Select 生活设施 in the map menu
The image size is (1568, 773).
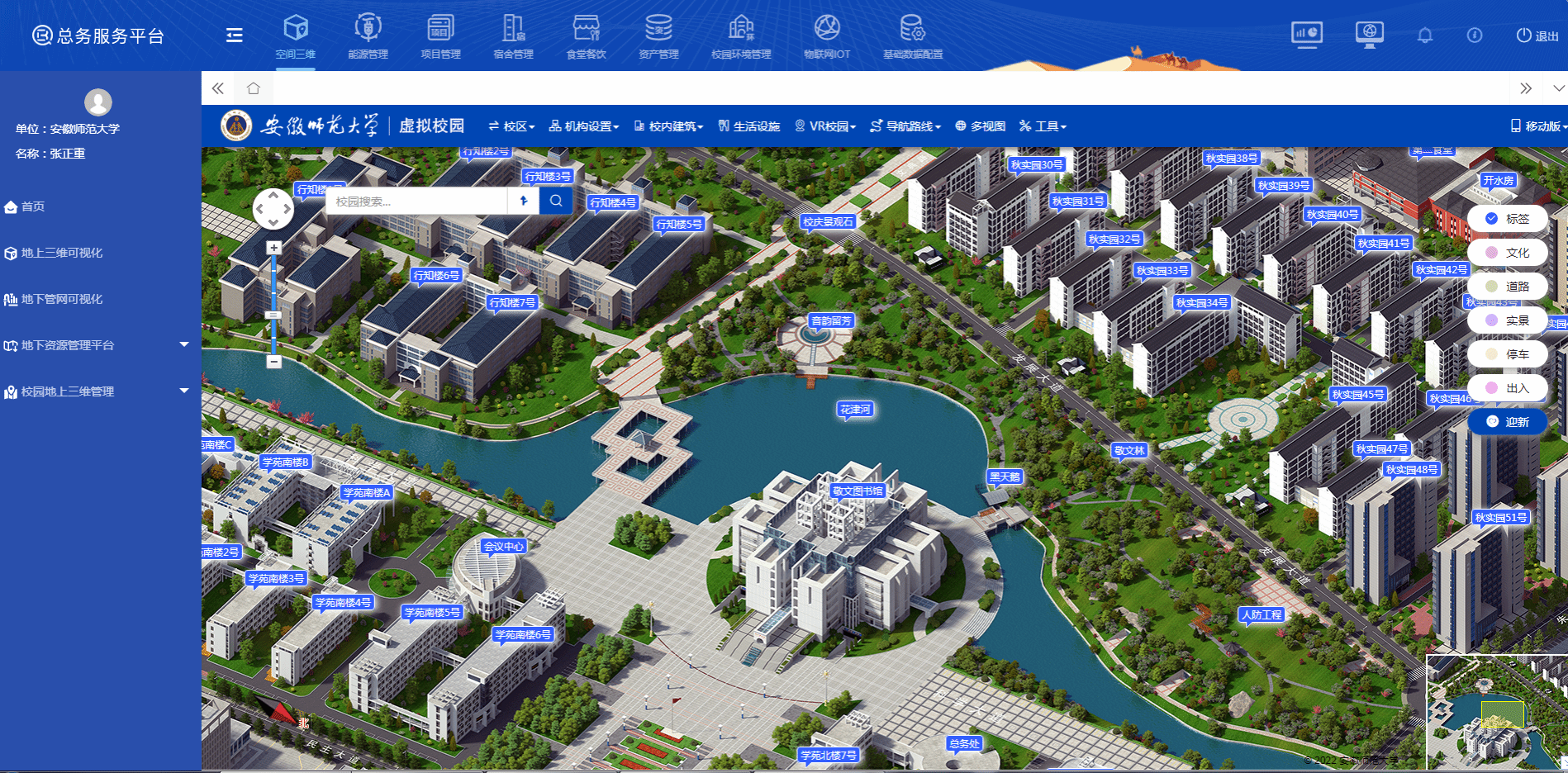(748, 126)
